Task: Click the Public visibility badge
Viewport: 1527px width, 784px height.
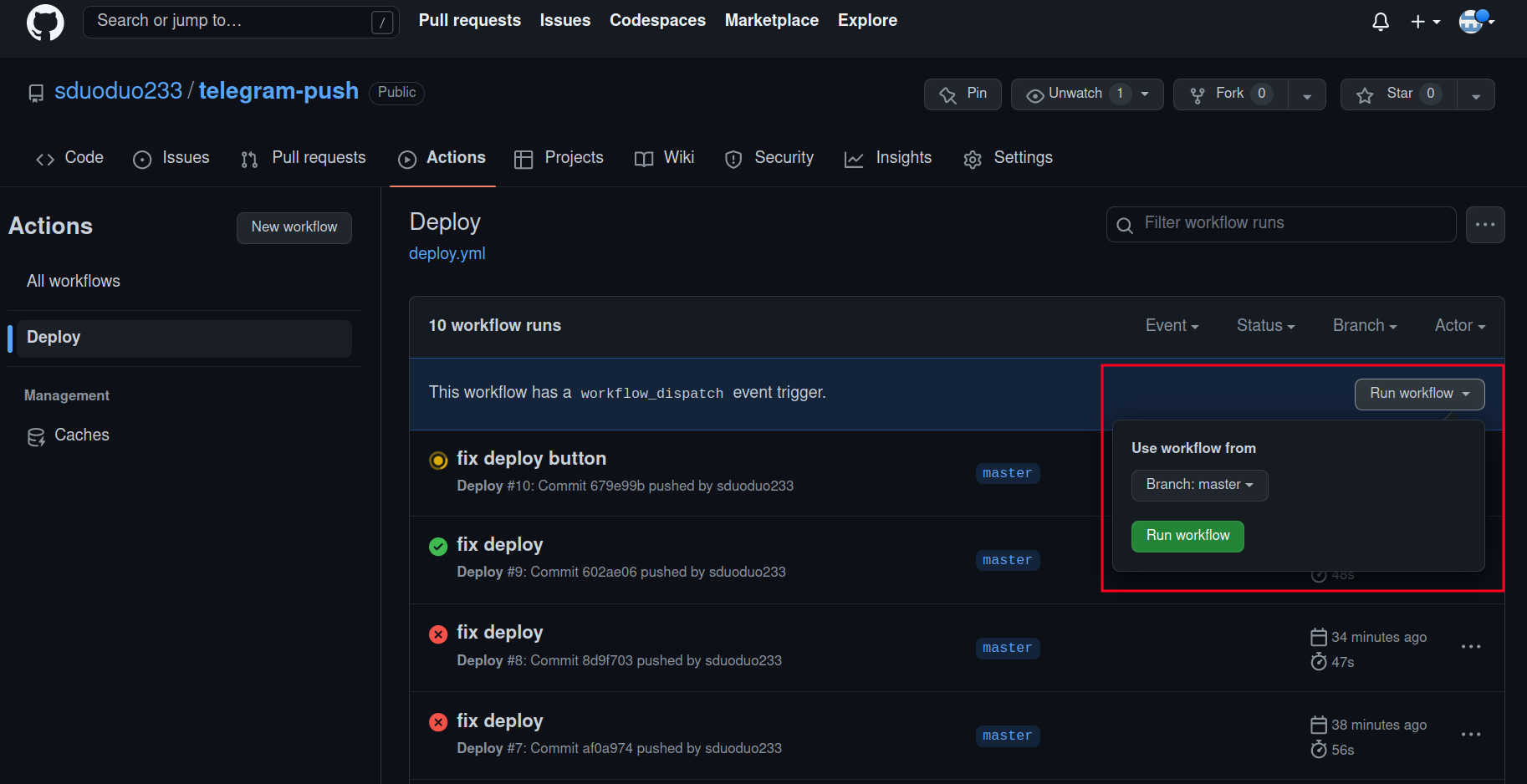Action: (396, 93)
